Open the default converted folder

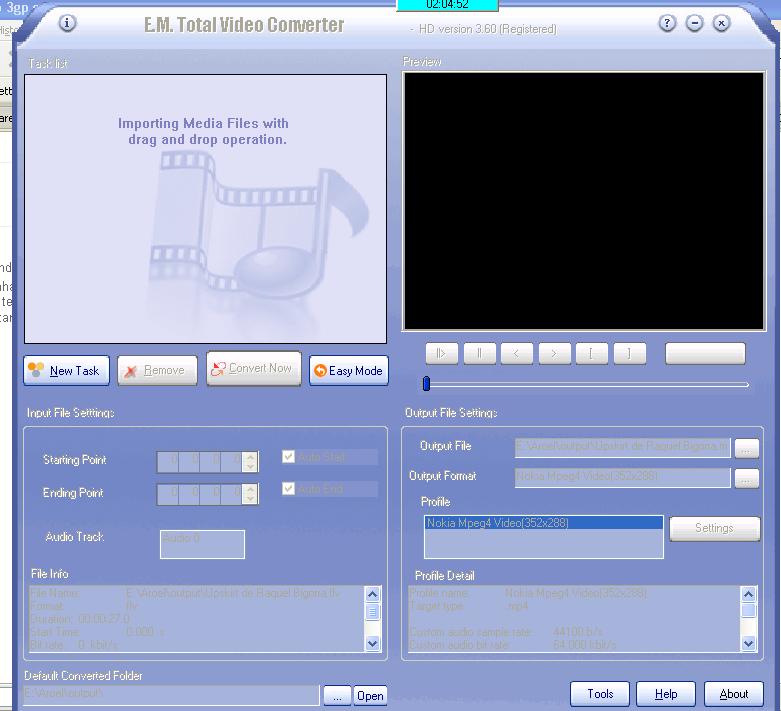pyautogui.click(x=370, y=696)
